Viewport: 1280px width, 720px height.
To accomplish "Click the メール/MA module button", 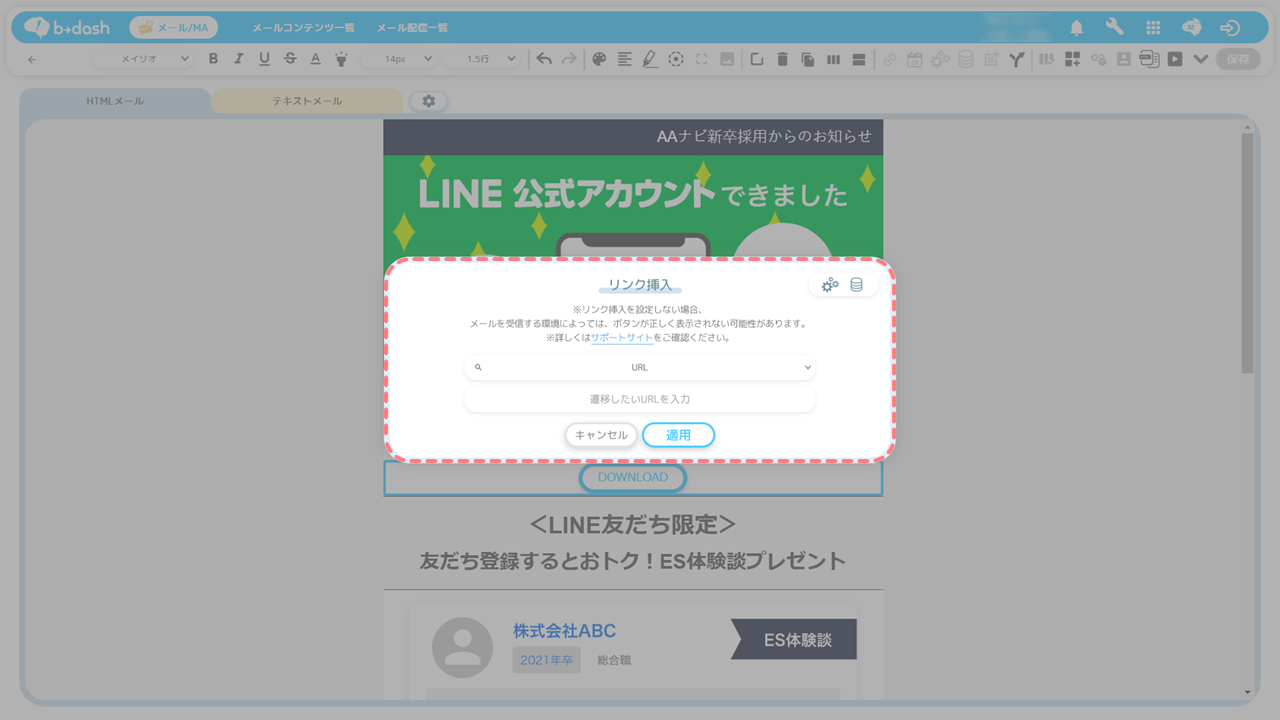I will (x=173, y=28).
